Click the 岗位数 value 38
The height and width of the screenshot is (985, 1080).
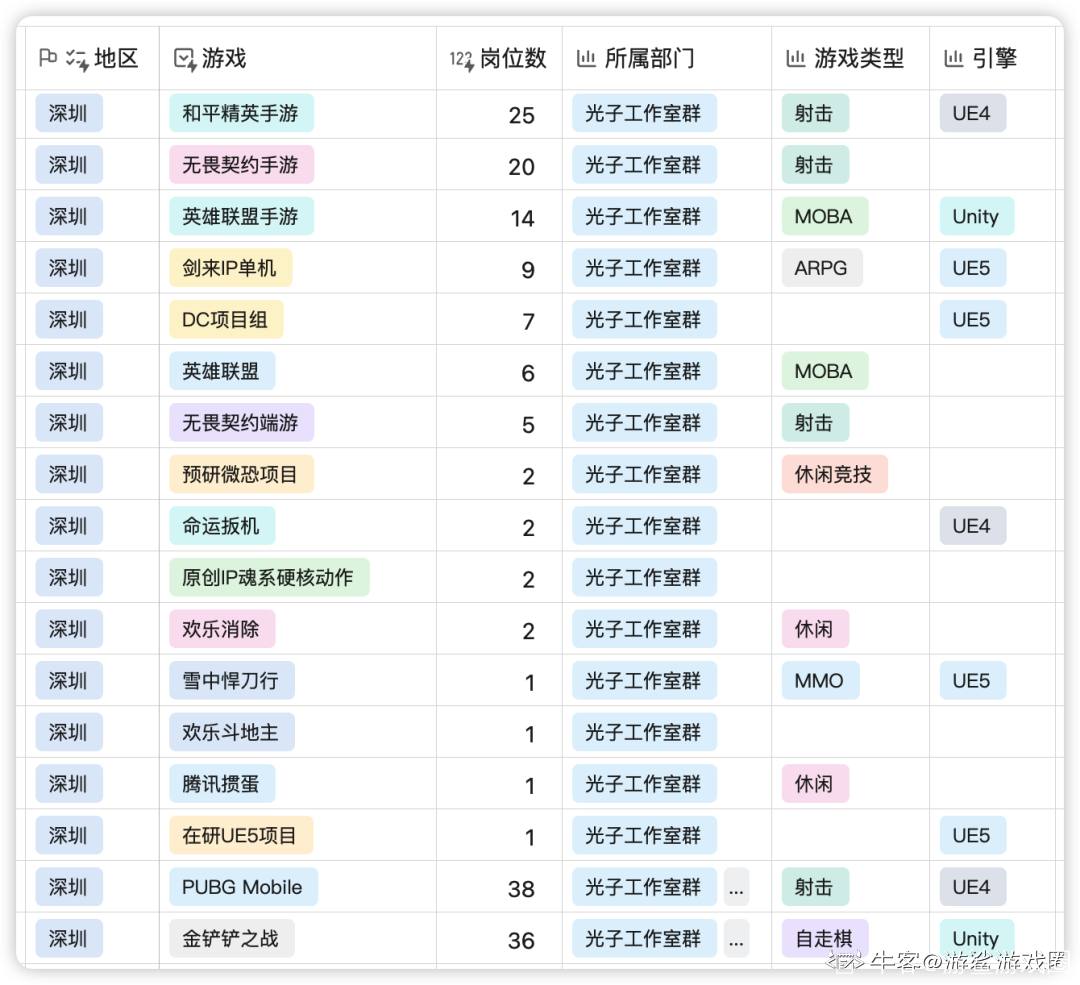[x=521, y=889]
